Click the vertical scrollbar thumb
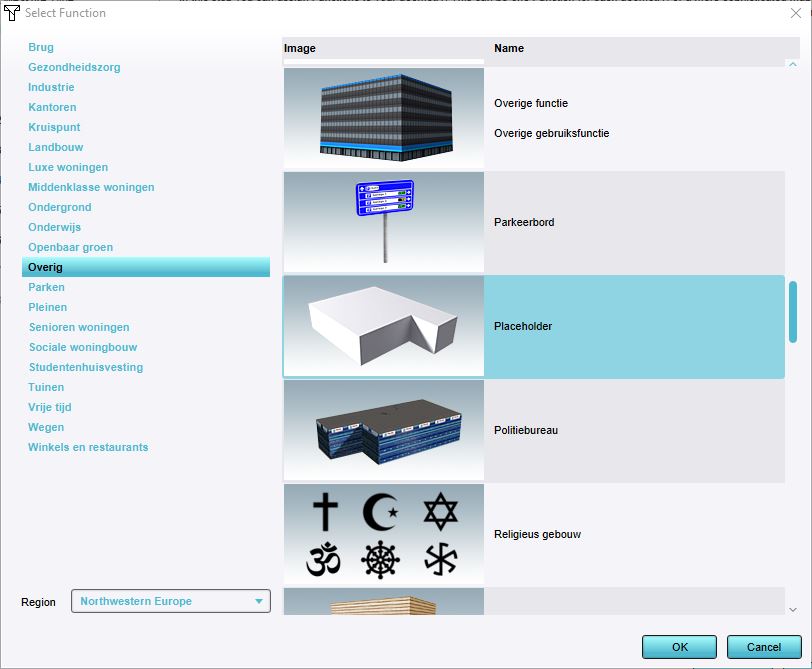Screen dimensions: 812x669 pyautogui.click(x=793, y=311)
